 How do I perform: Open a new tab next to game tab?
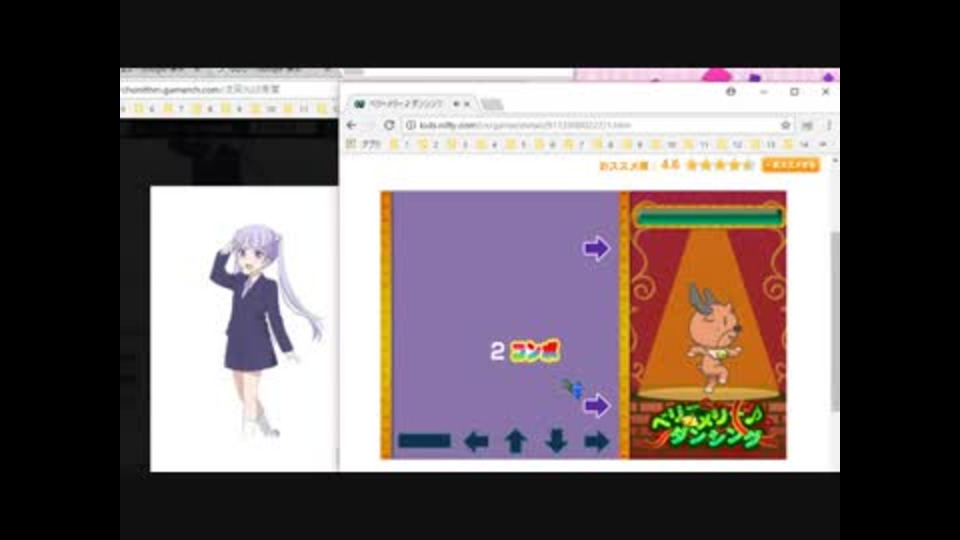coord(492,105)
